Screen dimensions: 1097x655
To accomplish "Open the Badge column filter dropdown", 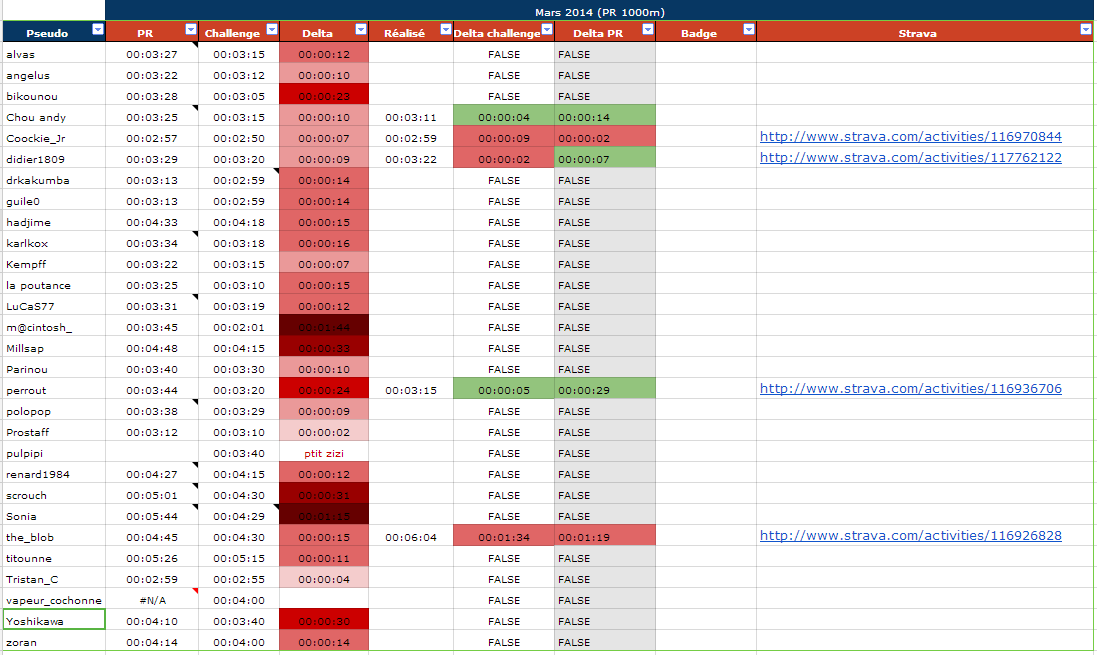I will click(749, 29).
